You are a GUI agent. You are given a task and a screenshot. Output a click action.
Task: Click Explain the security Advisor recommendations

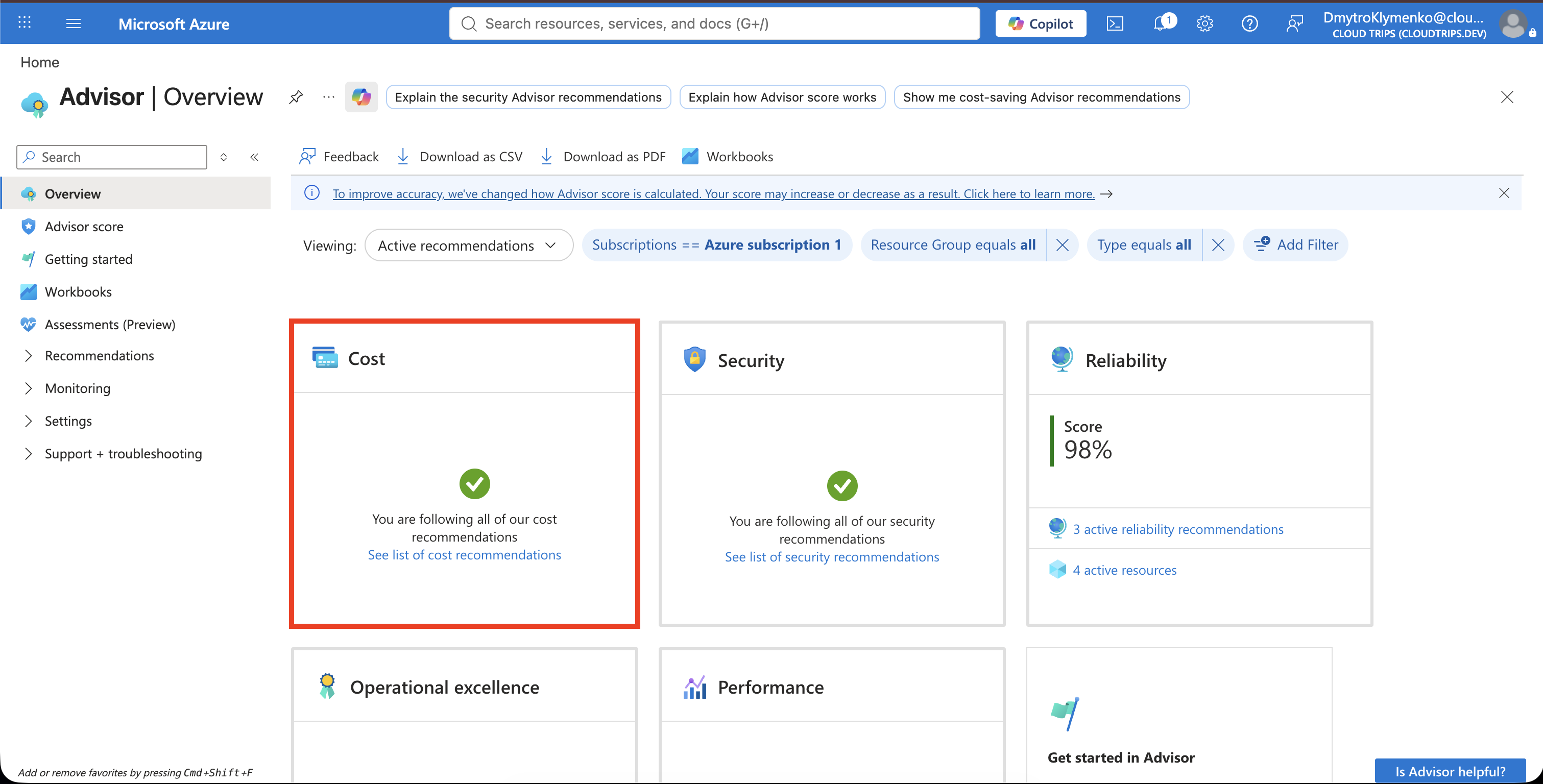point(528,97)
